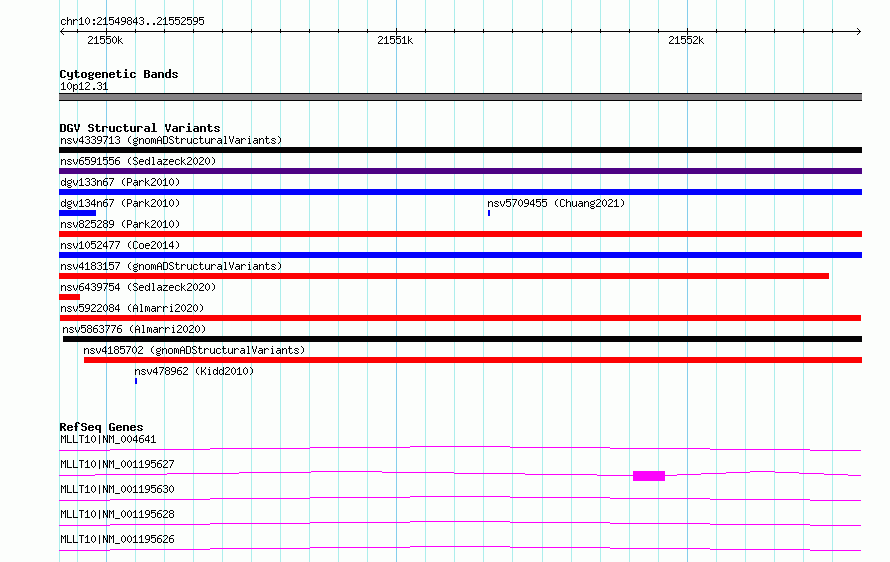Click the dgv134n67 (Park2010) label
This screenshot has height=562, width=890.
120,203
